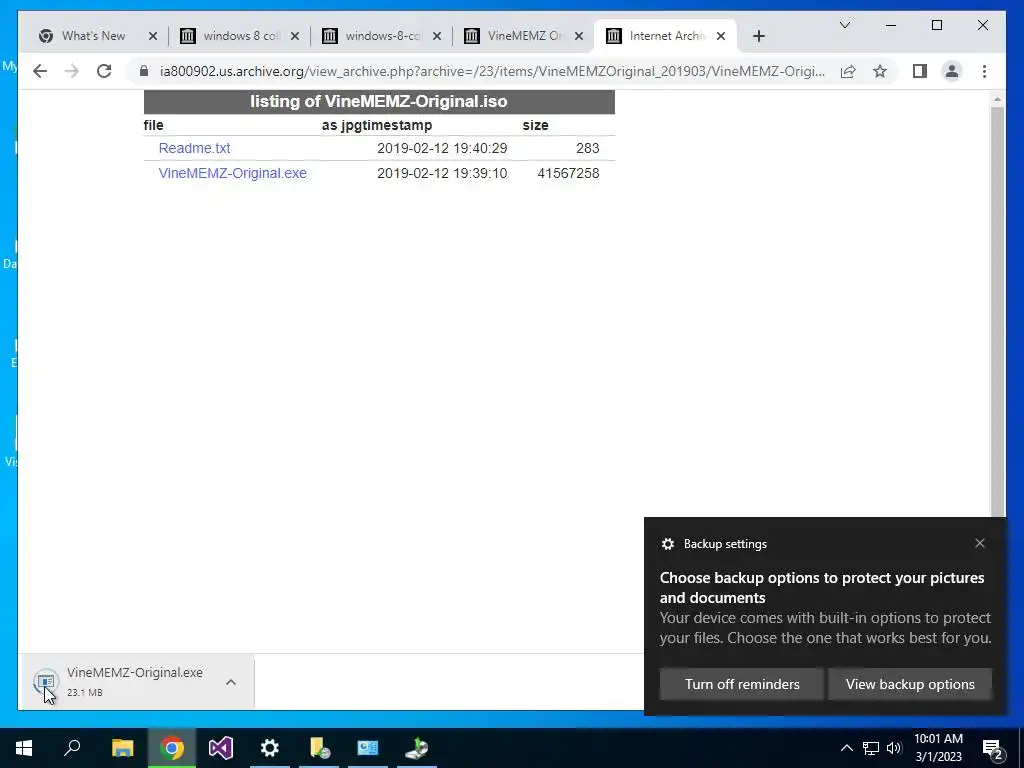Open Settings from the taskbar

click(x=270, y=748)
